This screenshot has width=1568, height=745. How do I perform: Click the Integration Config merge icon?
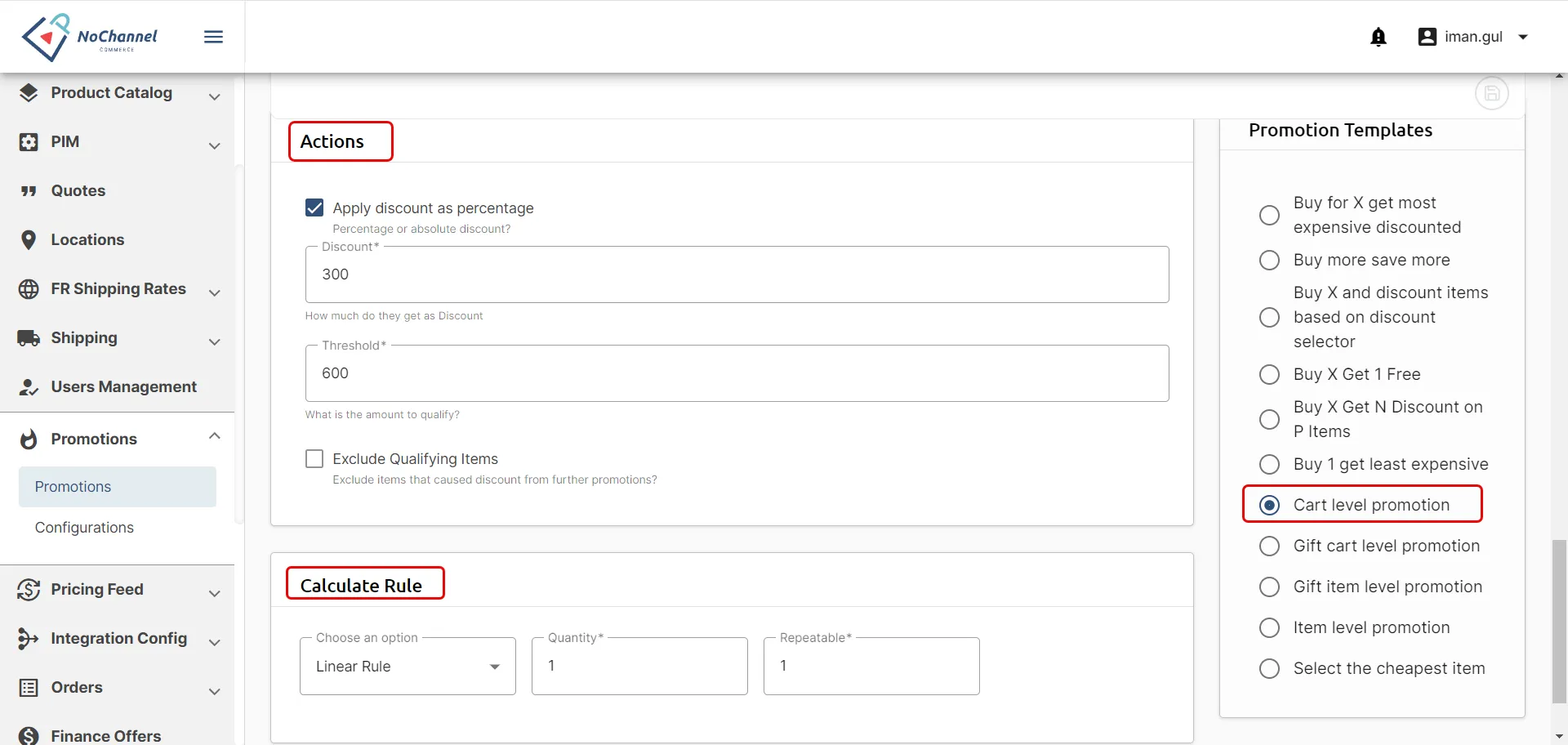click(29, 638)
